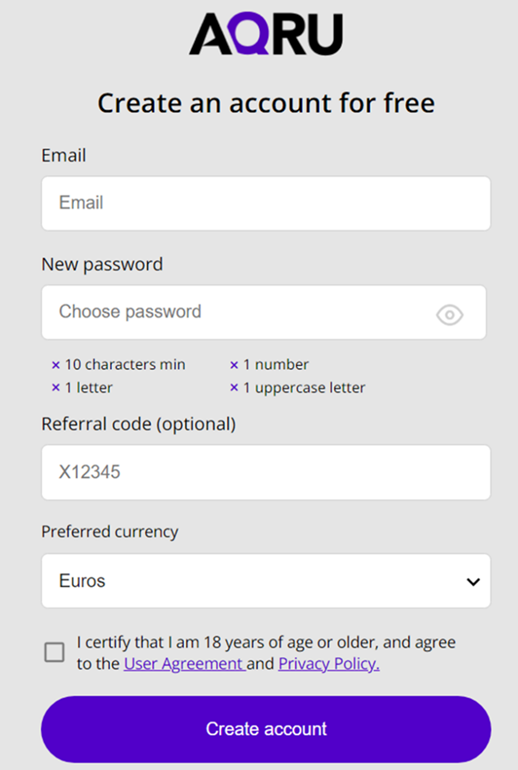
Task: Click the cross beside '10 characters min'
Action: [x=55, y=365]
